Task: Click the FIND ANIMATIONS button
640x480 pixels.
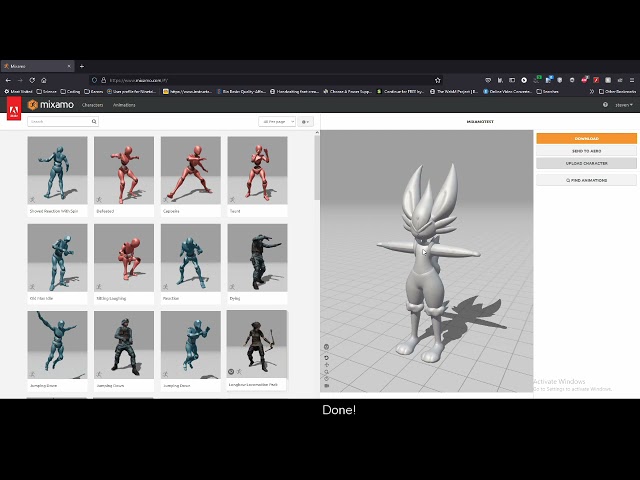Action: [586, 180]
